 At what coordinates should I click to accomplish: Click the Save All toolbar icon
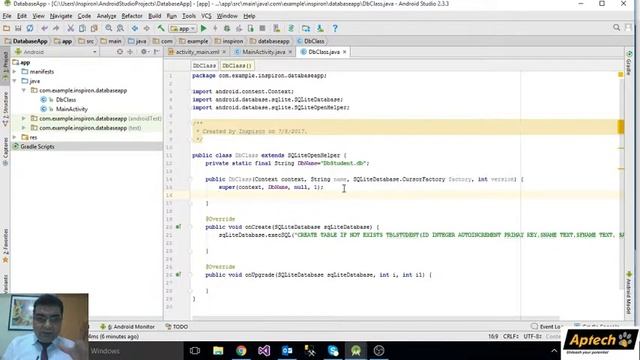[18, 28]
